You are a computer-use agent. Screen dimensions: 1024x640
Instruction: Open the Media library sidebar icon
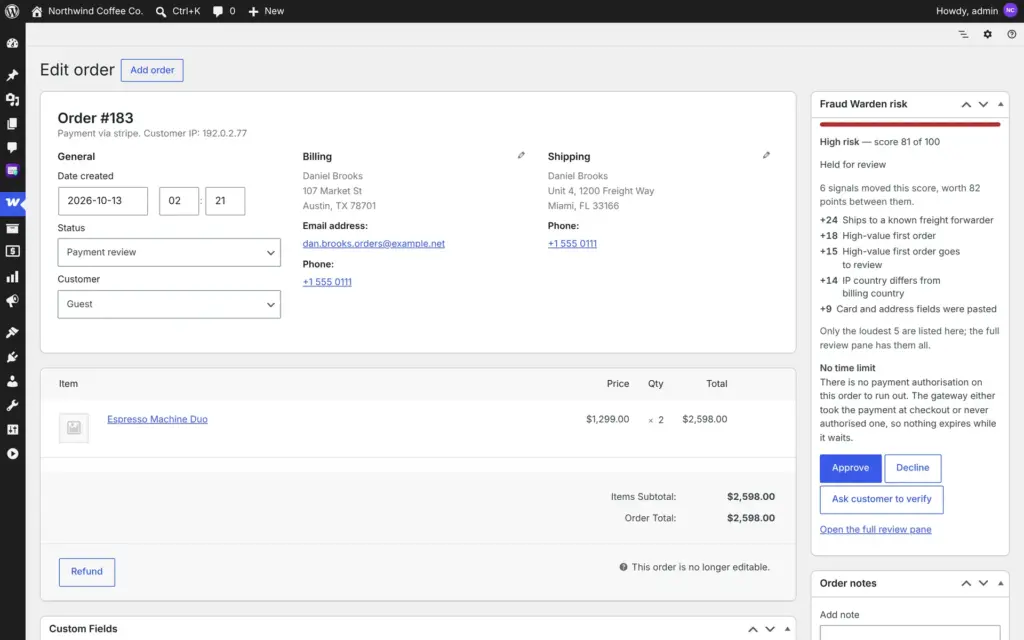click(12, 99)
